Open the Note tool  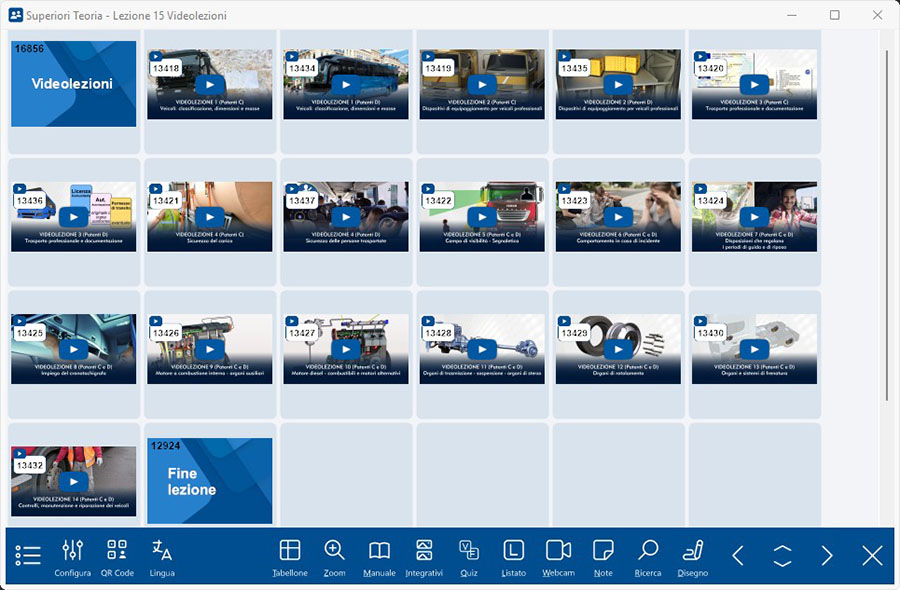[603, 556]
